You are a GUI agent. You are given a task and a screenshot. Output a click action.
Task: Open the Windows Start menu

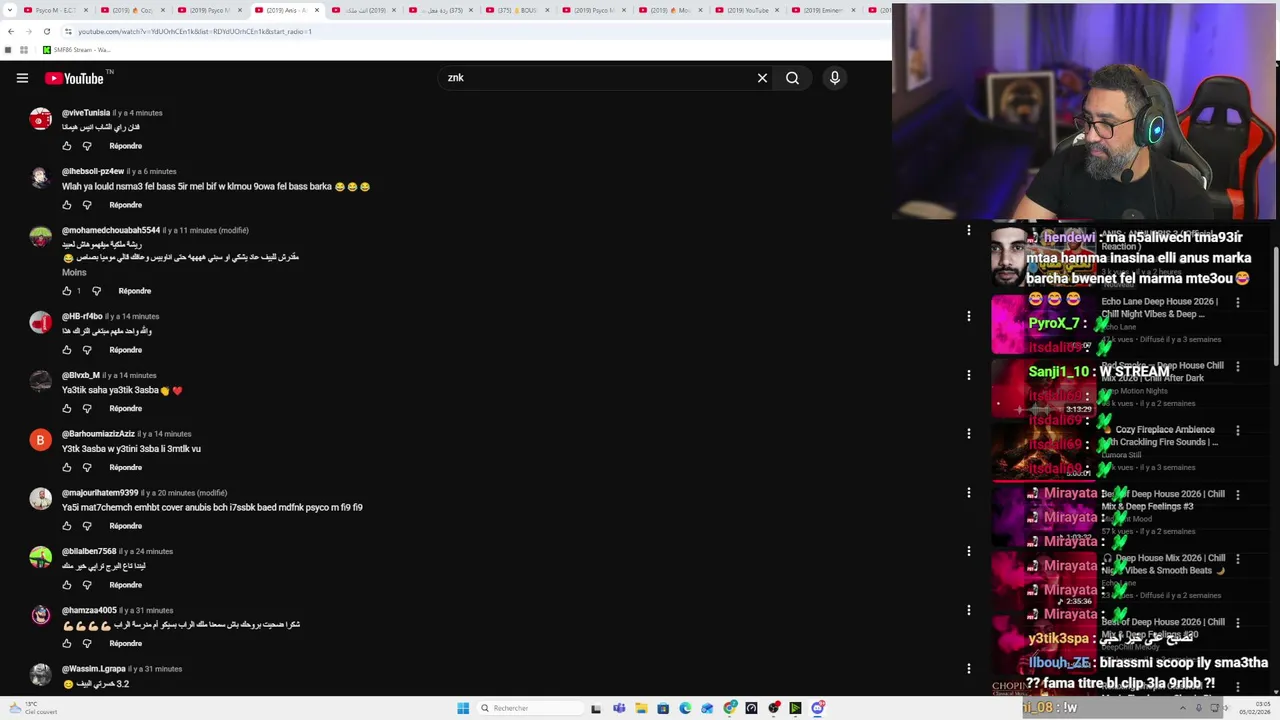coord(463,708)
